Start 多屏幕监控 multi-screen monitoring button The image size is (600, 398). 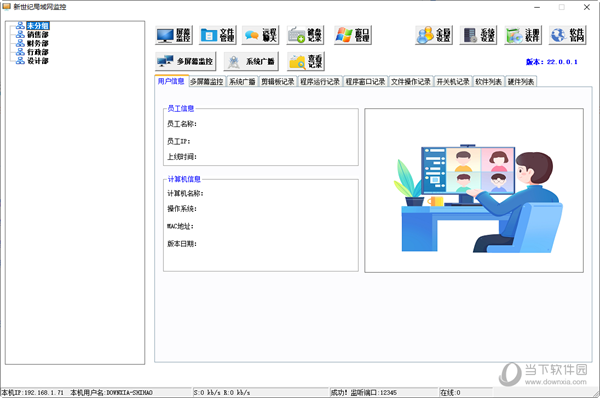coord(186,61)
